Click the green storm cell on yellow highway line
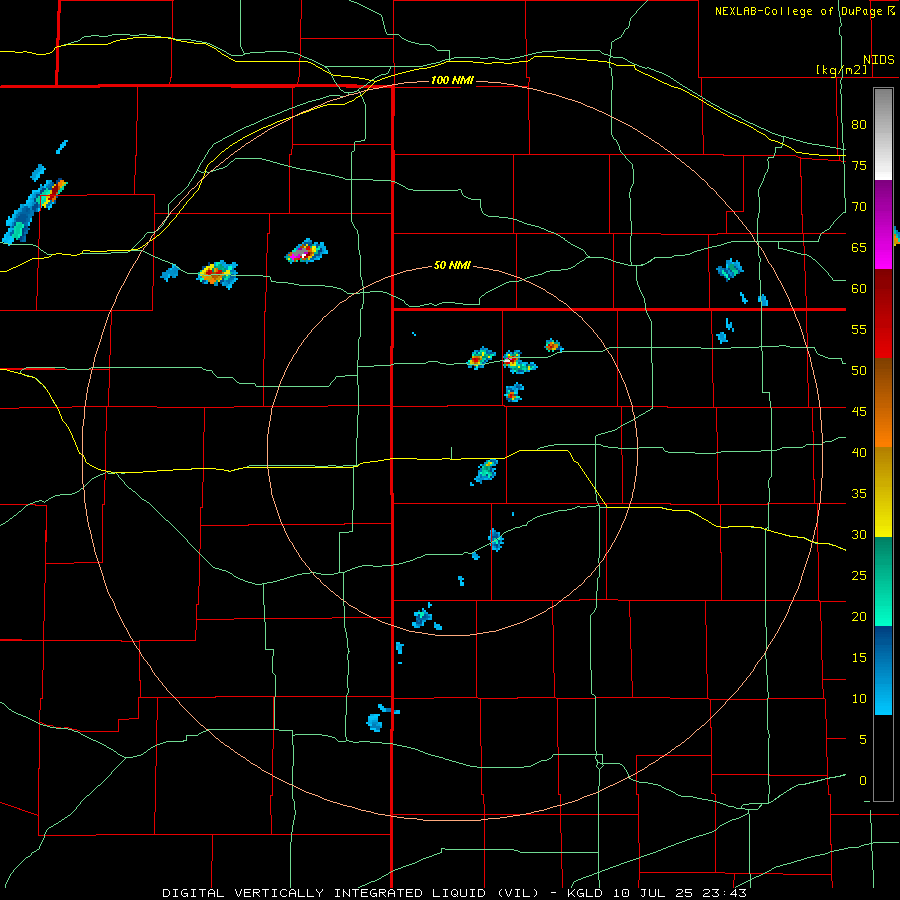This screenshot has width=900, height=900. pyautogui.click(x=486, y=471)
